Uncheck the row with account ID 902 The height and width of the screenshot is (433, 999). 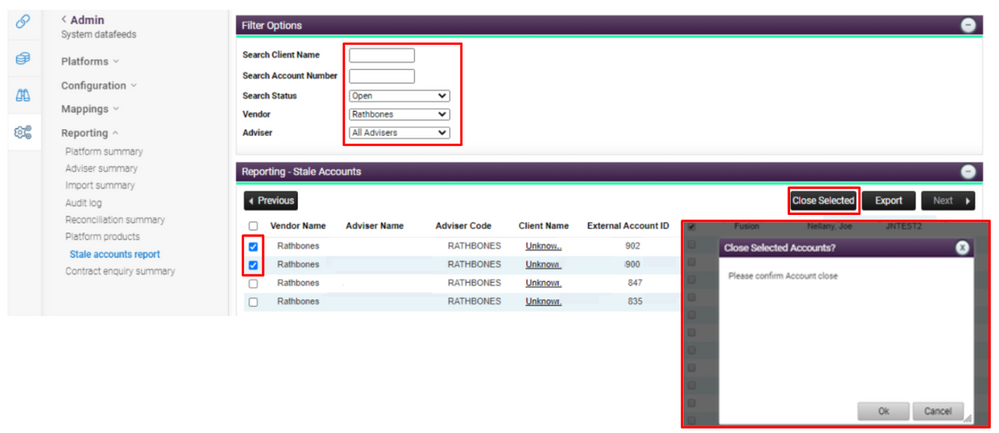point(253,247)
